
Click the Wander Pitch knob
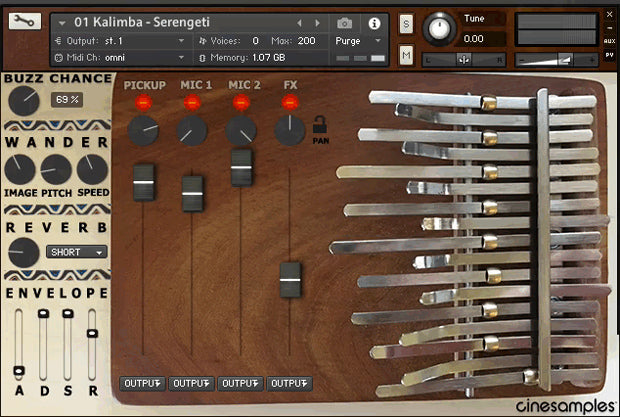click(56, 169)
